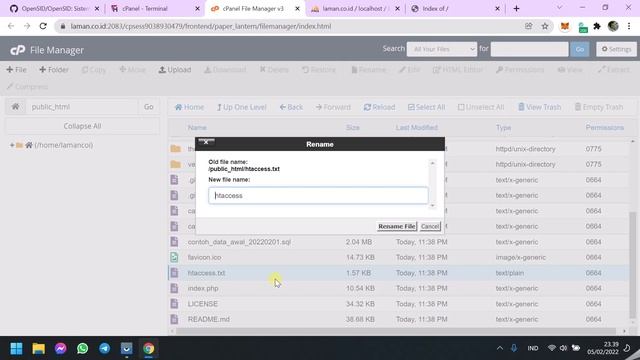Viewport: 640px width, 360px height.
Task: Click the index.php file icon
Action: tap(174, 288)
